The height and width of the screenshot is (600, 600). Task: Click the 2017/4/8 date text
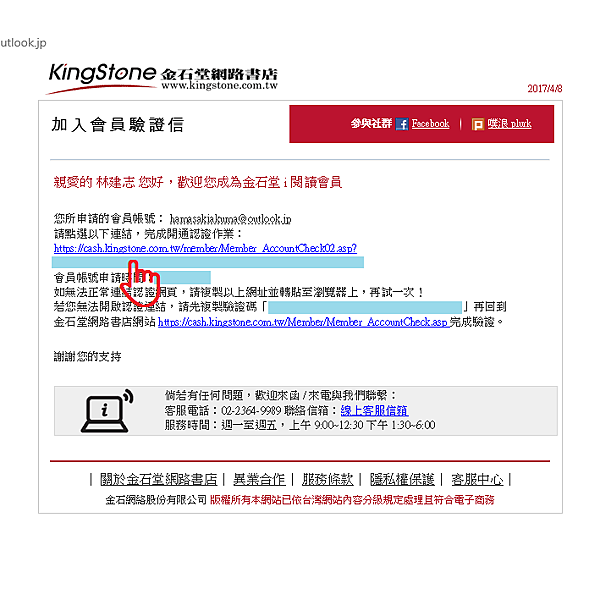(545, 88)
